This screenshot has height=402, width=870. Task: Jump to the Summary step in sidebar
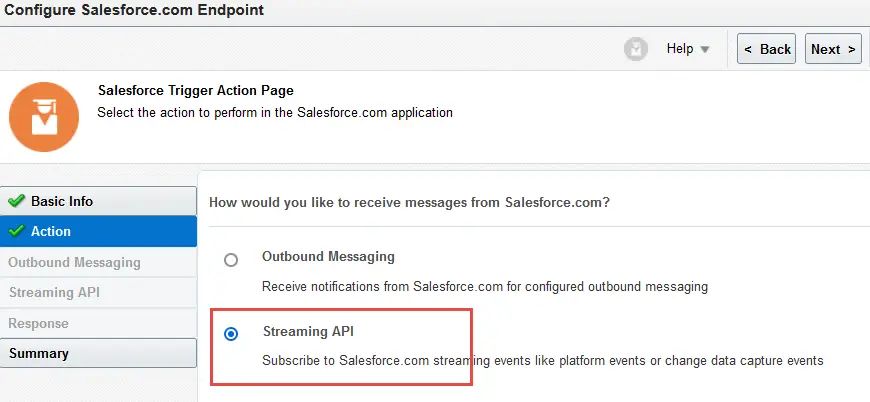98,353
